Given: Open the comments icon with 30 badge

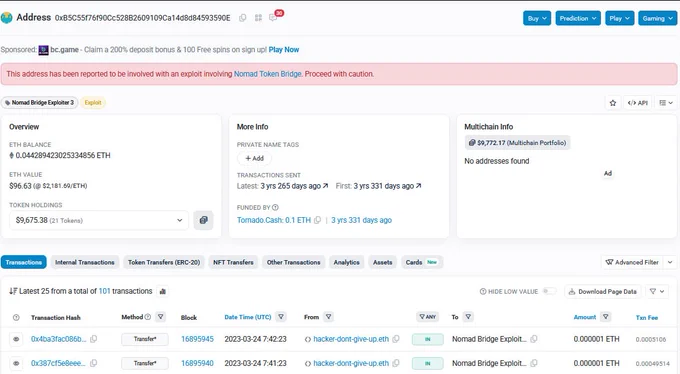Looking at the screenshot, I should (273, 18).
